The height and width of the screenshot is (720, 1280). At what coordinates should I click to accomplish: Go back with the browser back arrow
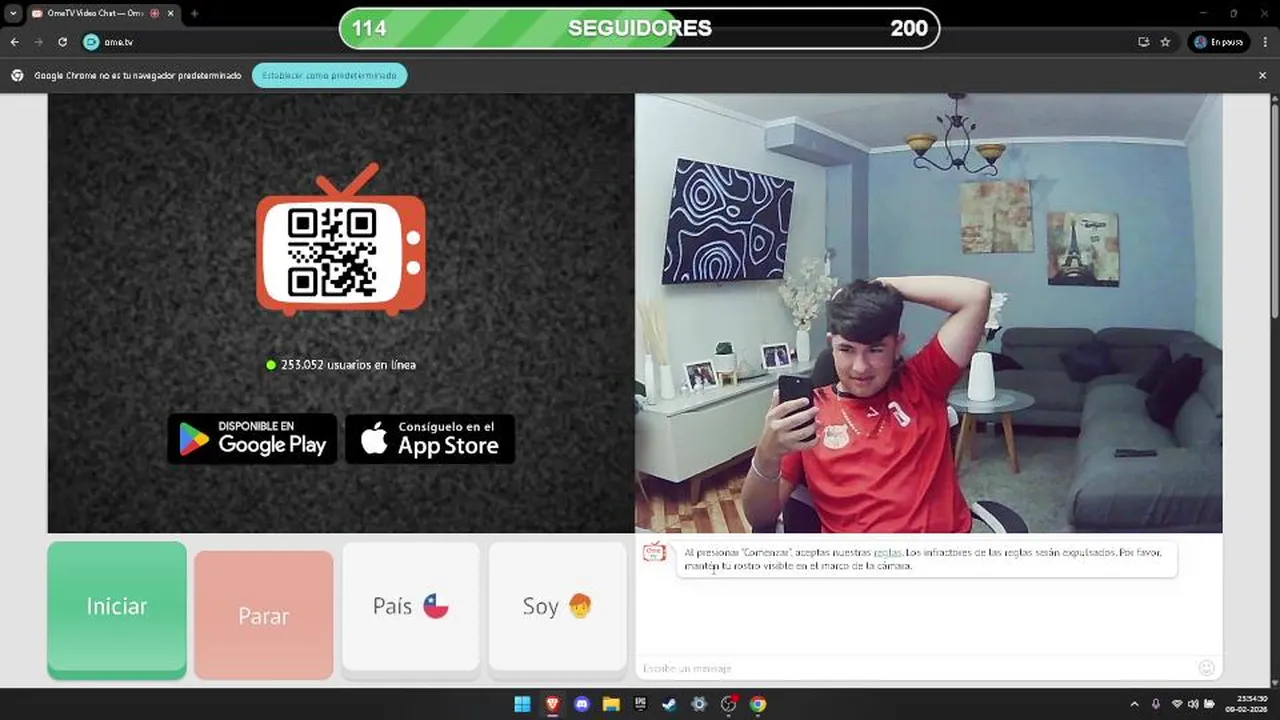(14, 42)
